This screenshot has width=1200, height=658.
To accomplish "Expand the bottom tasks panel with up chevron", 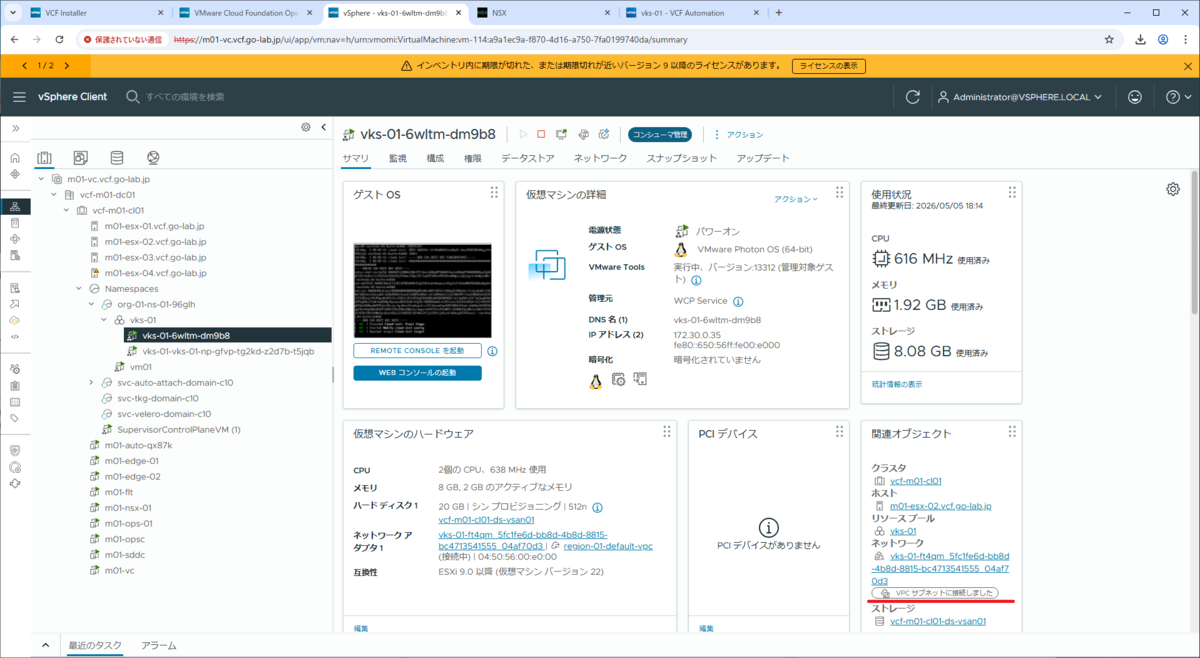I will [x=46, y=646].
